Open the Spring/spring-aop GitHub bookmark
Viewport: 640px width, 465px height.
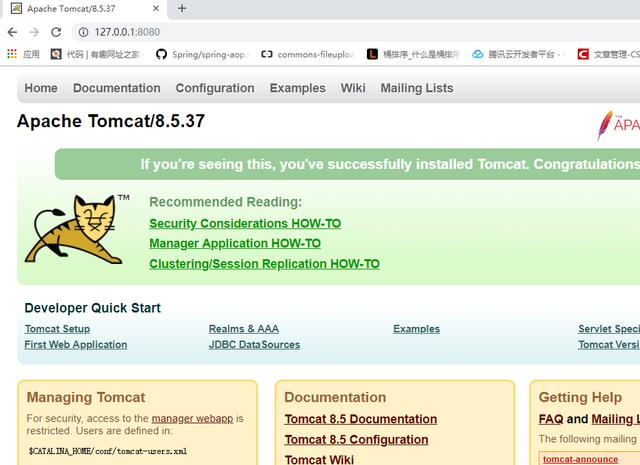pos(202,54)
